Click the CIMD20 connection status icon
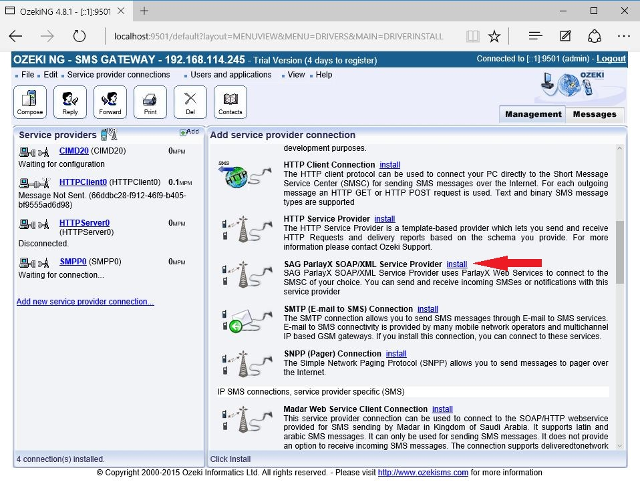This screenshot has height=484, width=640. pos(34,152)
